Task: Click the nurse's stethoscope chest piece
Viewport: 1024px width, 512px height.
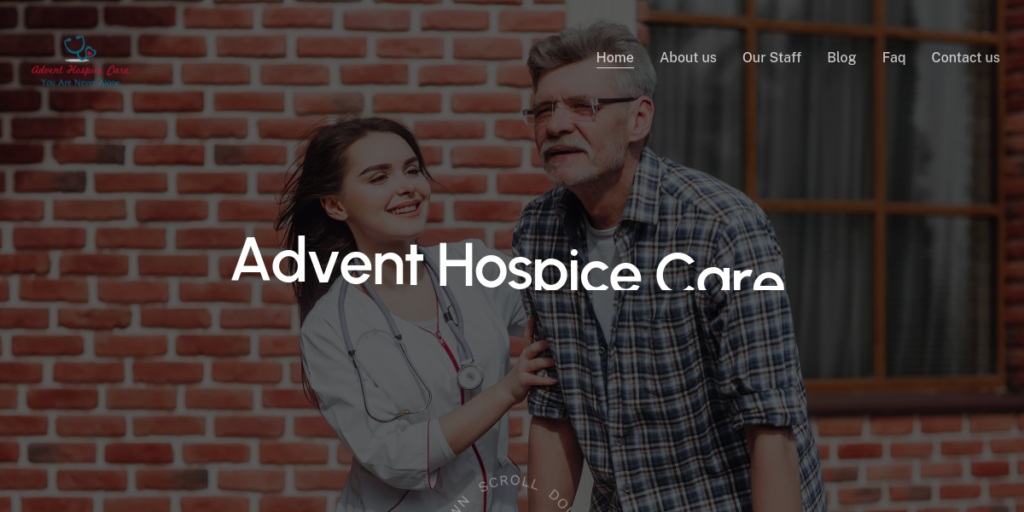Action: click(x=470, y=377)
